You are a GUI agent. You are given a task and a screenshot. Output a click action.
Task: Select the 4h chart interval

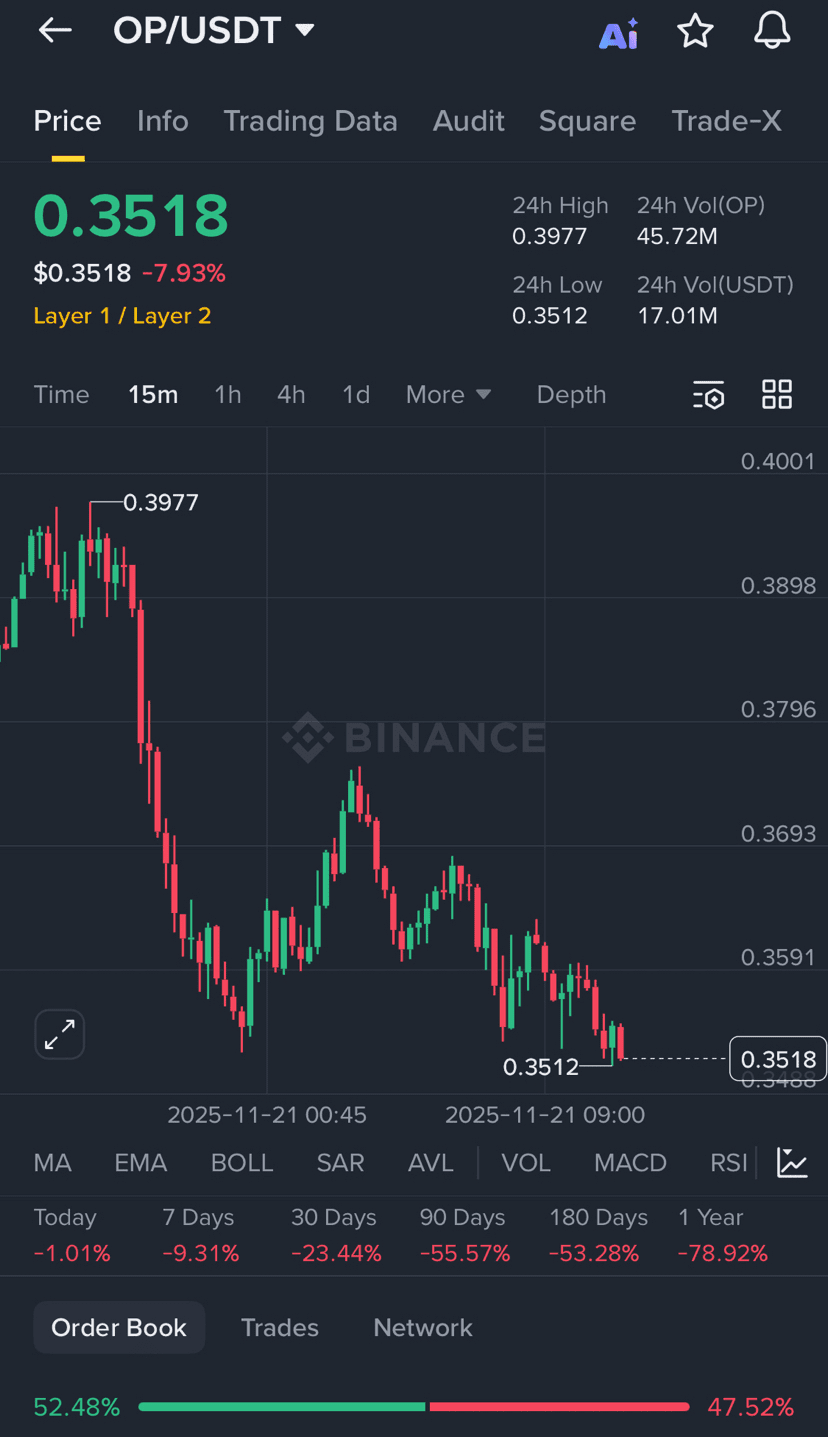(291, 395)
